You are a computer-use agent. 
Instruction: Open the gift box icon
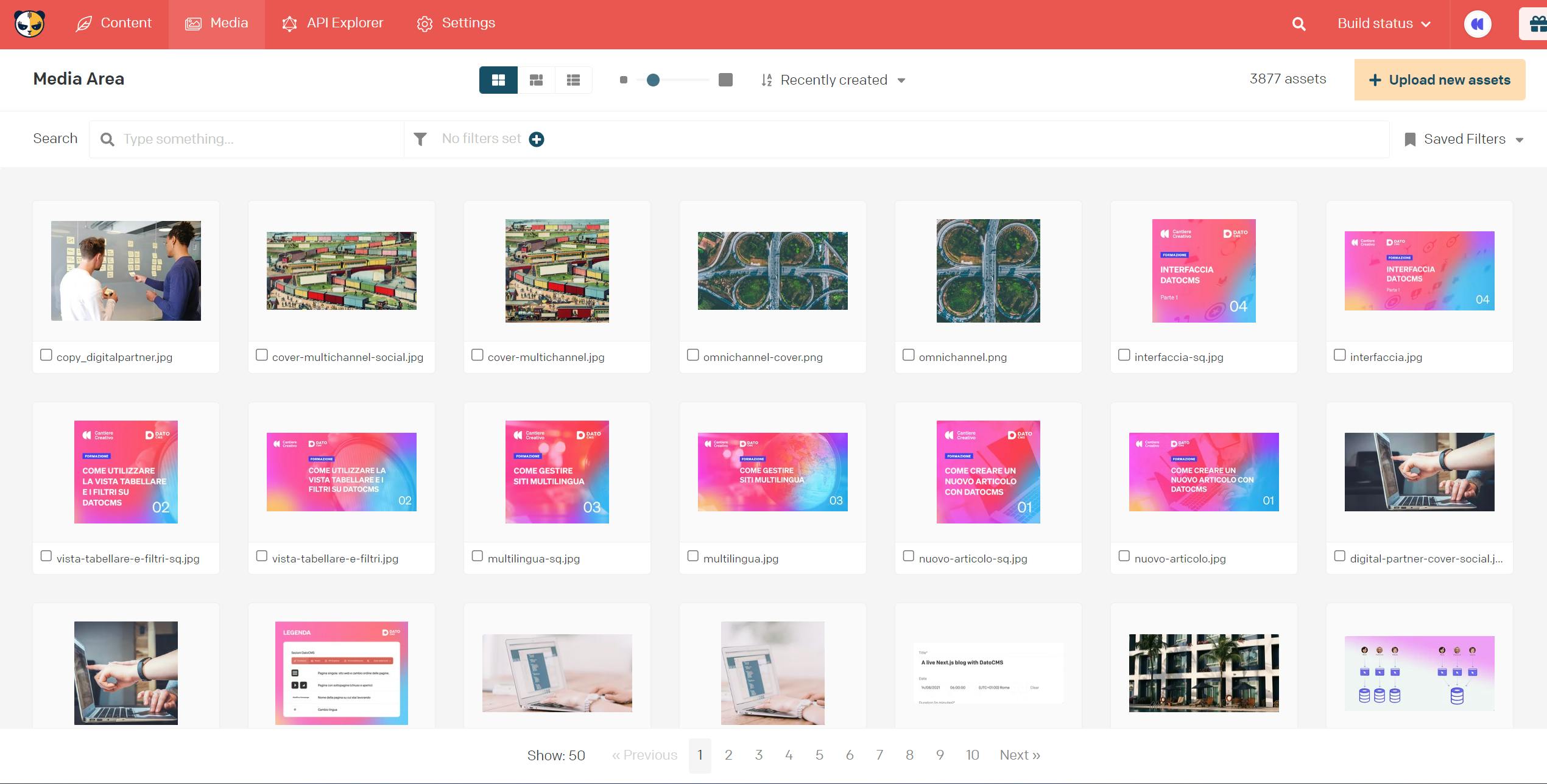click(1537, 24)
